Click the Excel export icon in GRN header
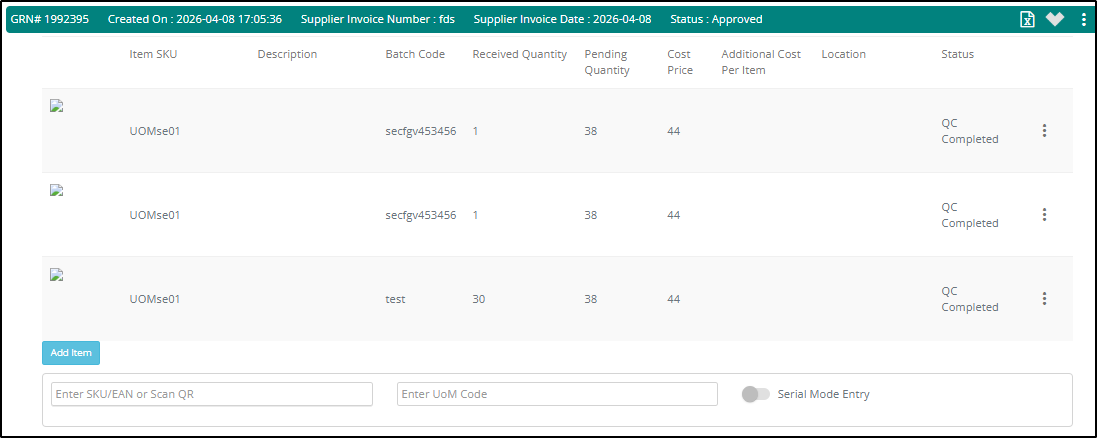The image size is (1097, 438). (1027, 20)
